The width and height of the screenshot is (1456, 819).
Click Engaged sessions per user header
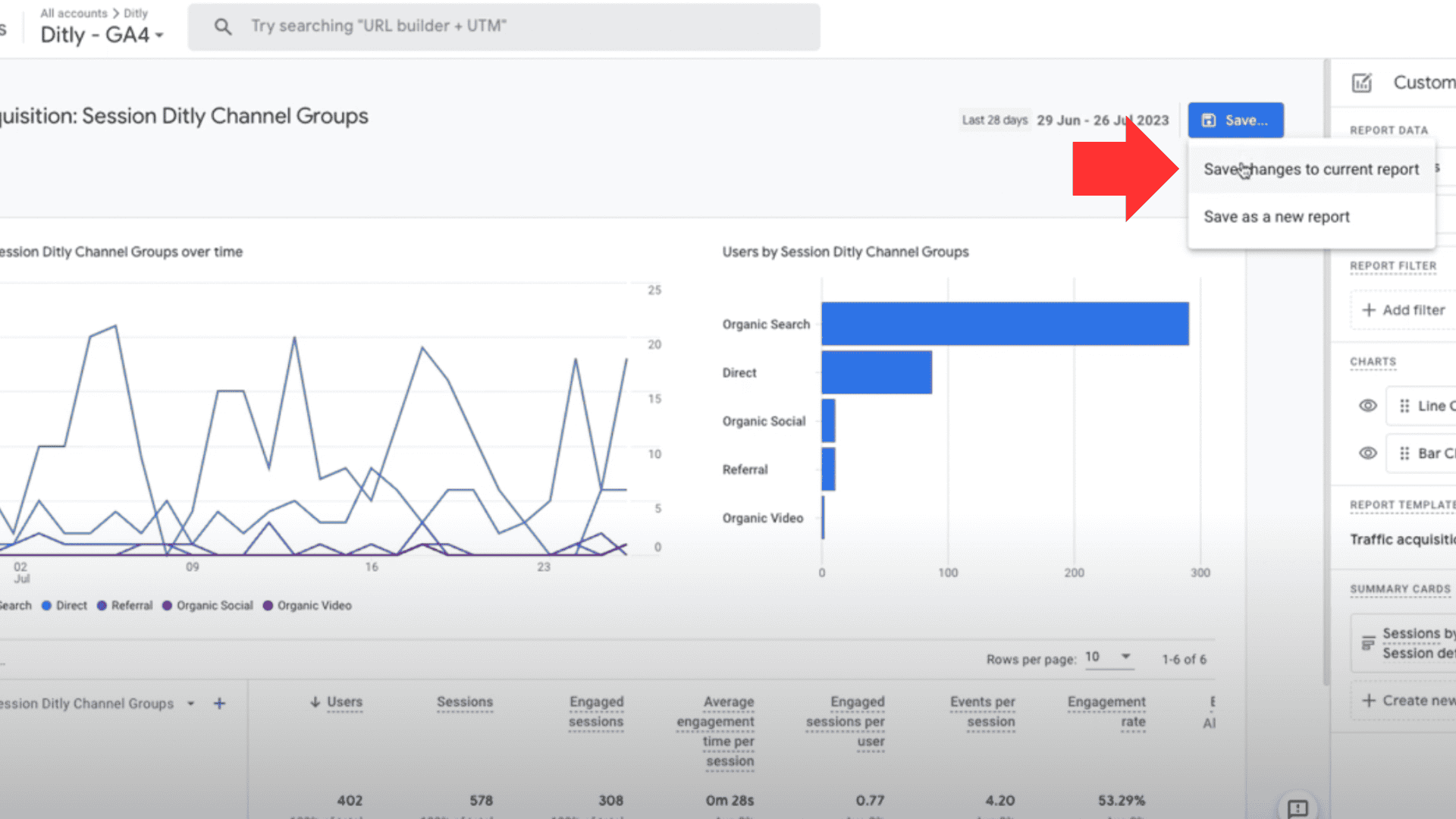tap(845, 722)
